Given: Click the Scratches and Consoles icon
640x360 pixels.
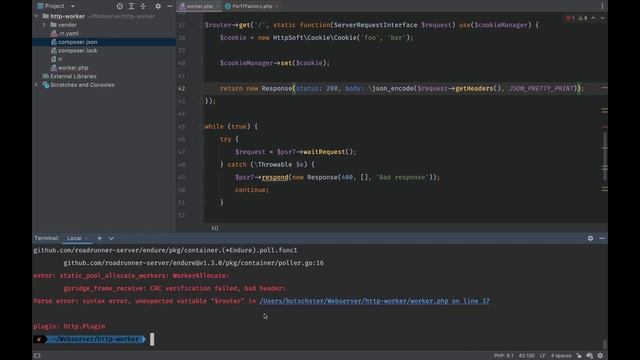Looking at the screenshot, I should click(46, 85).
